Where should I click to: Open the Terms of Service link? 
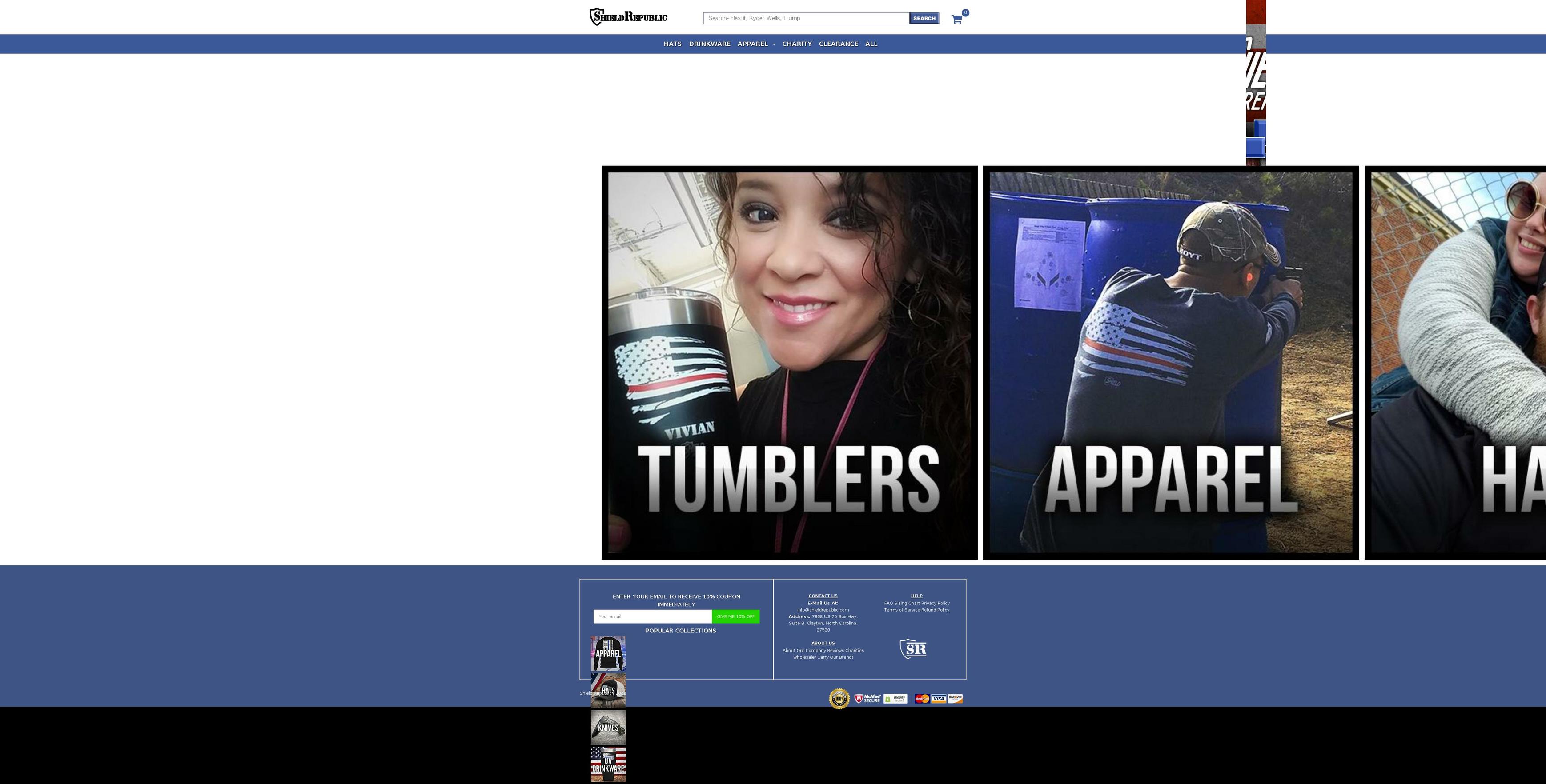[x=901, y=610]
